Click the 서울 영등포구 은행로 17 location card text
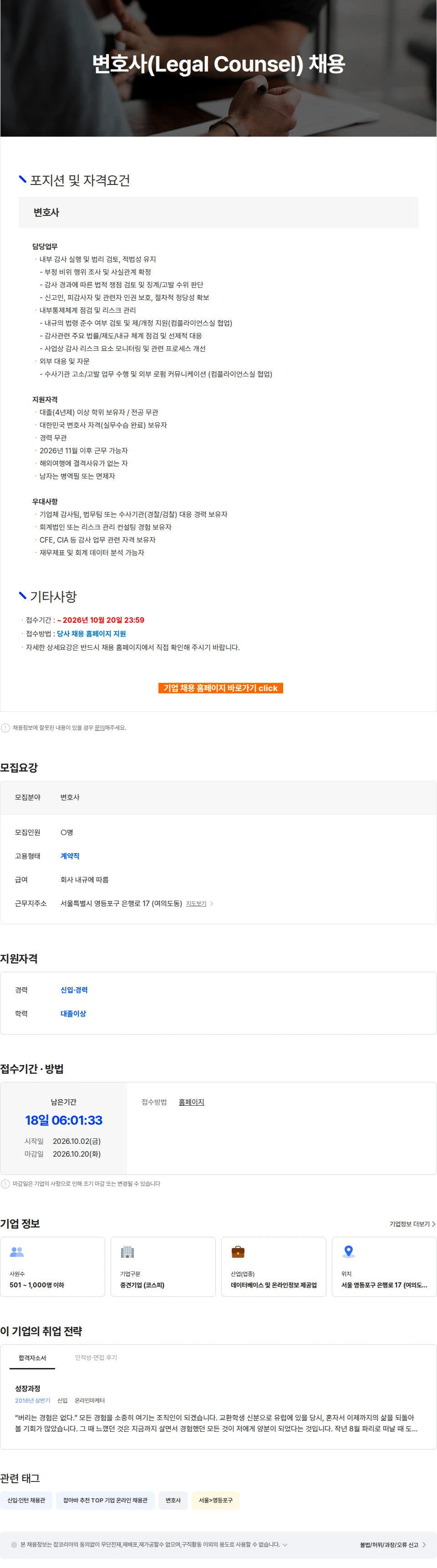 coord(384,1285)
